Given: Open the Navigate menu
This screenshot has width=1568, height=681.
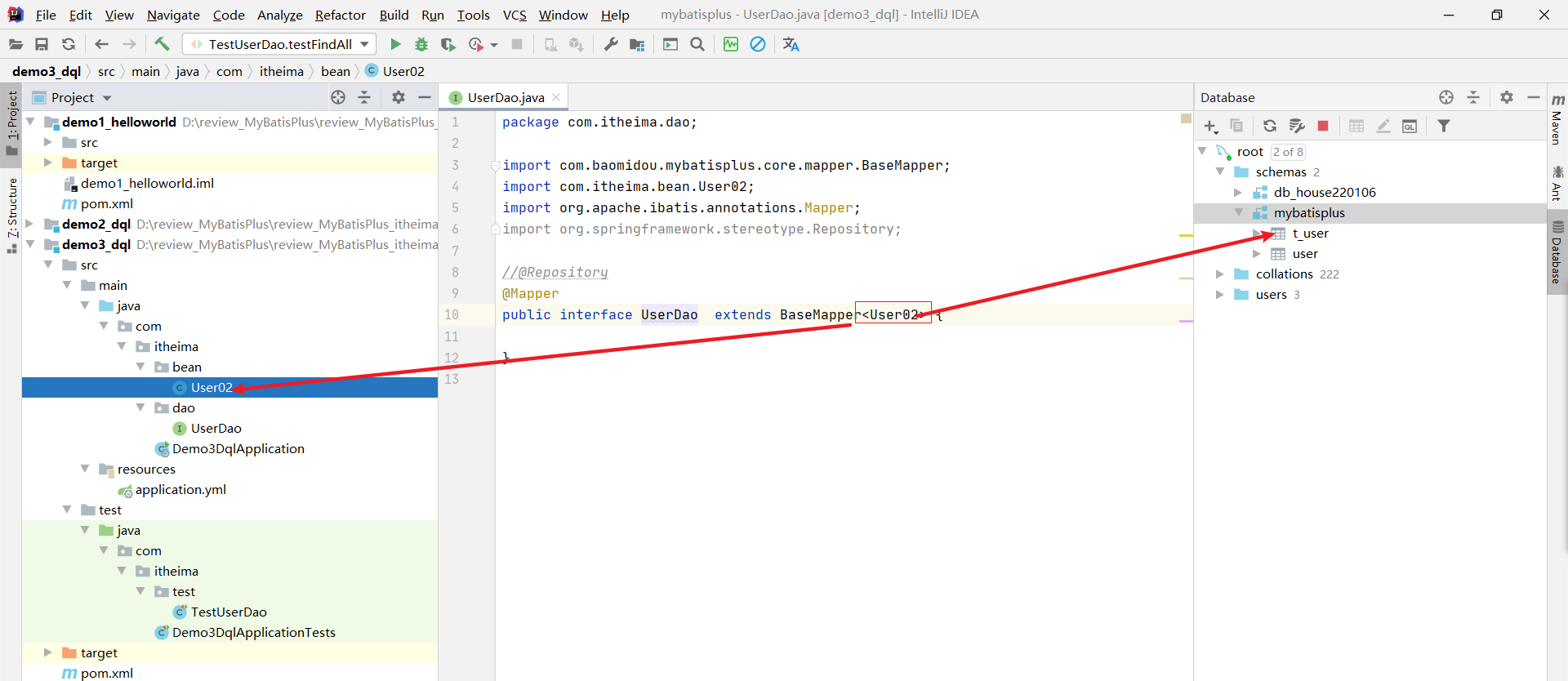Looking at the screenshot, I should 173,15.
